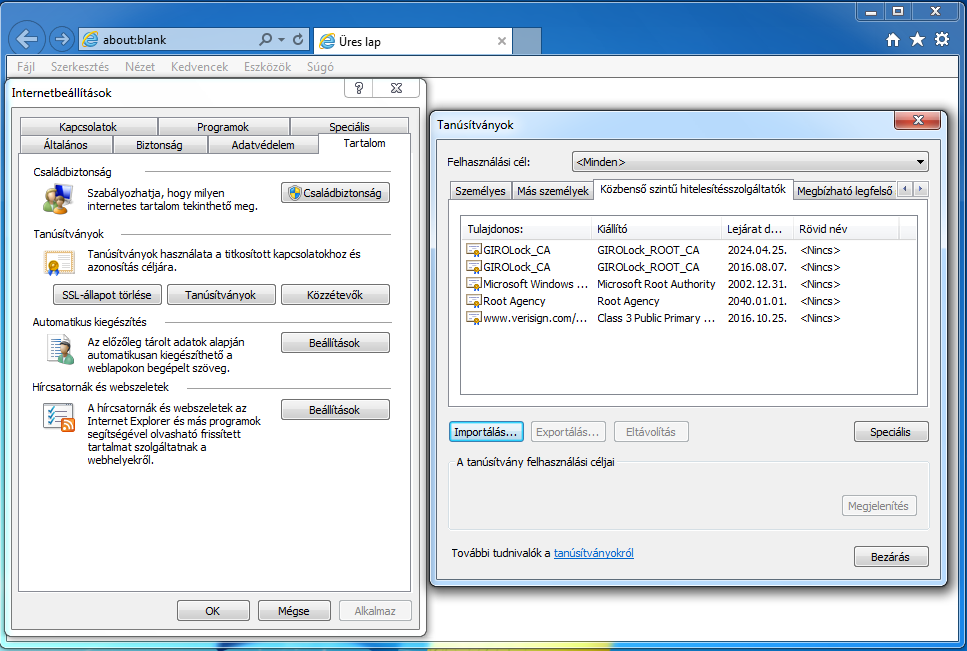This screenshot has width=967, height=651.
Task: Click SSL-állapot törlése button
Action: pyautogui.click(x=107, y=295)
